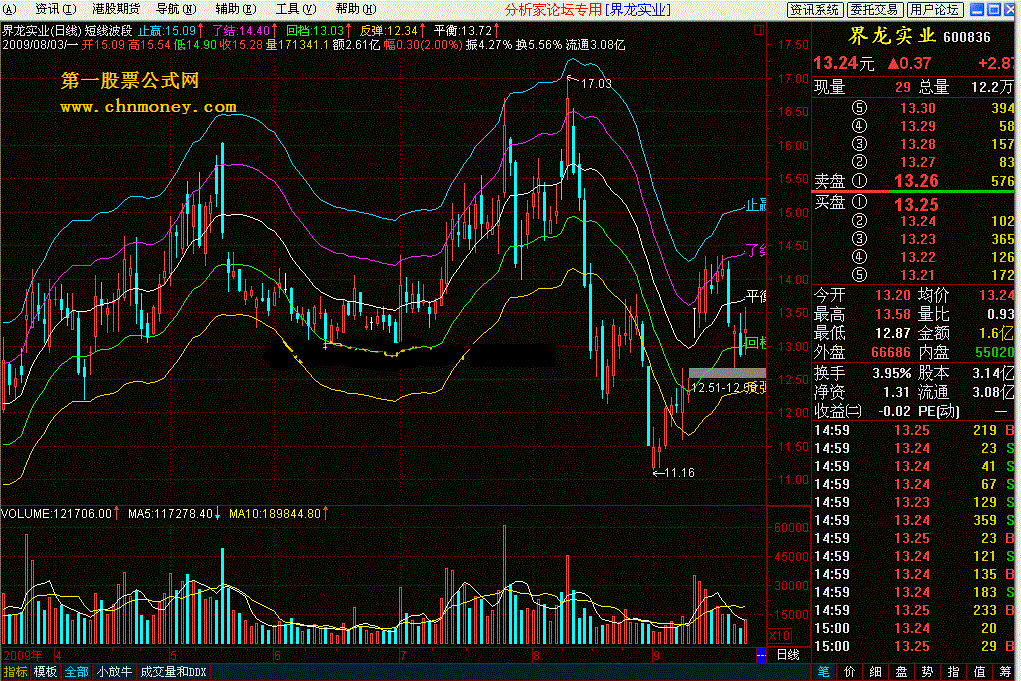The image size is (1021, 681).
Task: Click the 资讯系统 button
Action: [815, 10]
